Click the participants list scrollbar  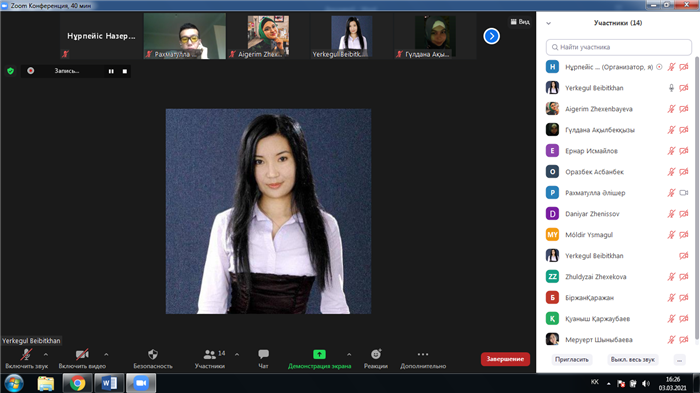click(x=697, y=198)
